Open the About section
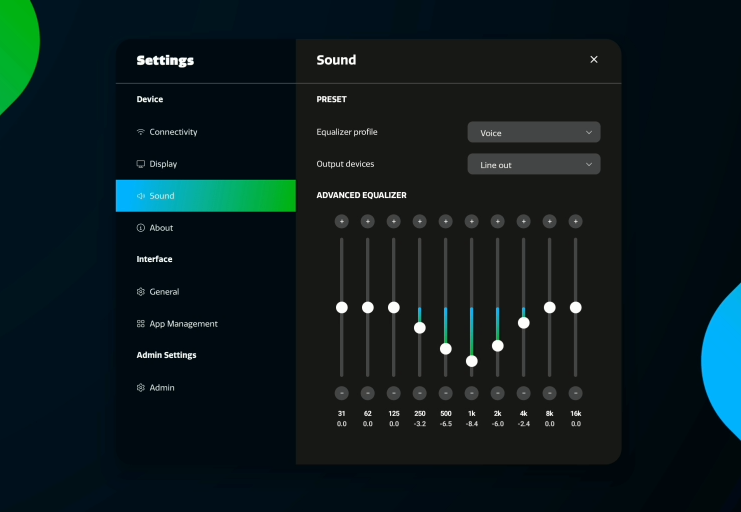 coord(206,228)
